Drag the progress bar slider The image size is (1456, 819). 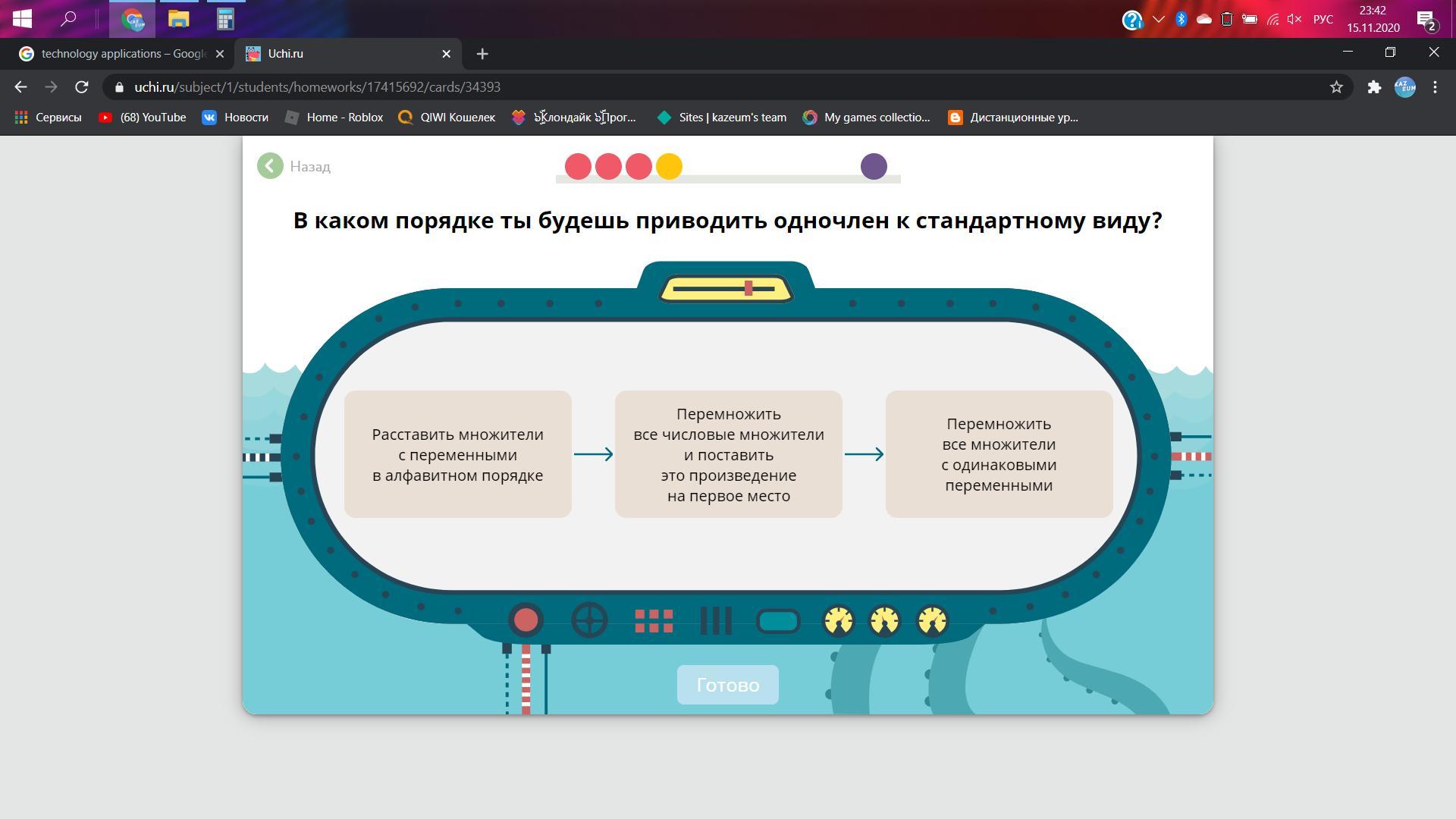pos(750,289)
